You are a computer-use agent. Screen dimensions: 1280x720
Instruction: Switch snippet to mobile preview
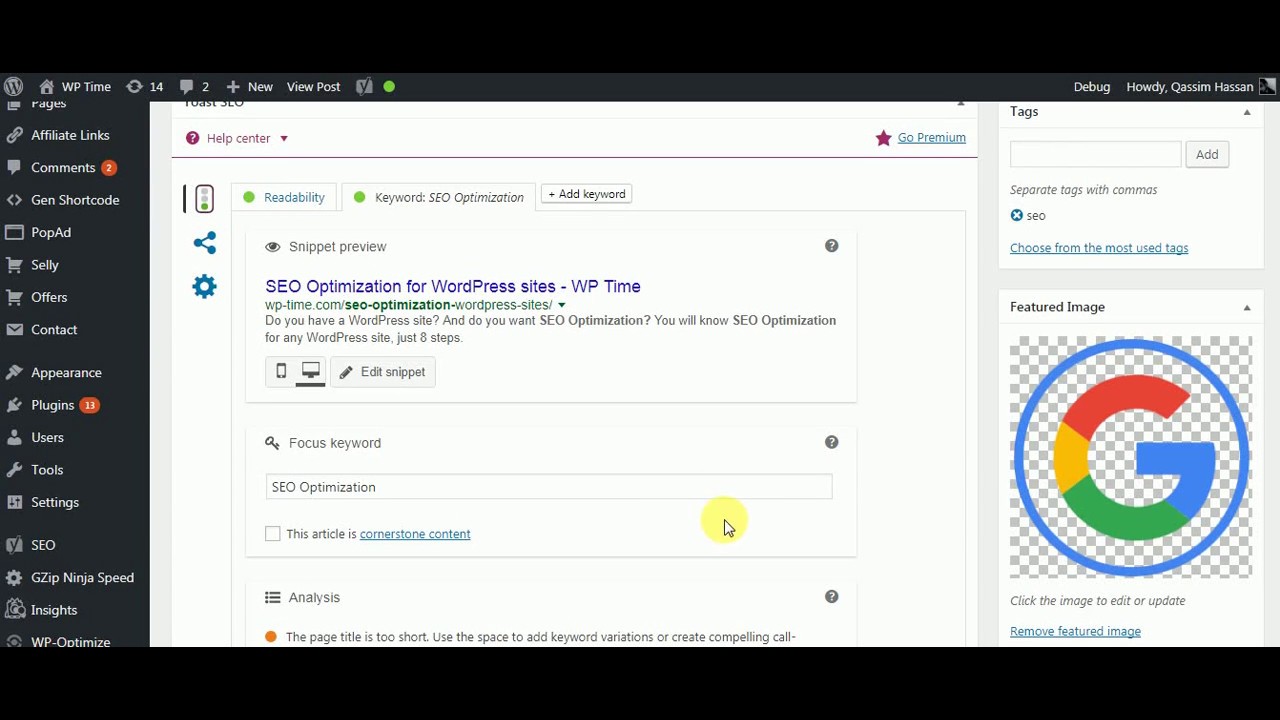click(x=281, y=372)
